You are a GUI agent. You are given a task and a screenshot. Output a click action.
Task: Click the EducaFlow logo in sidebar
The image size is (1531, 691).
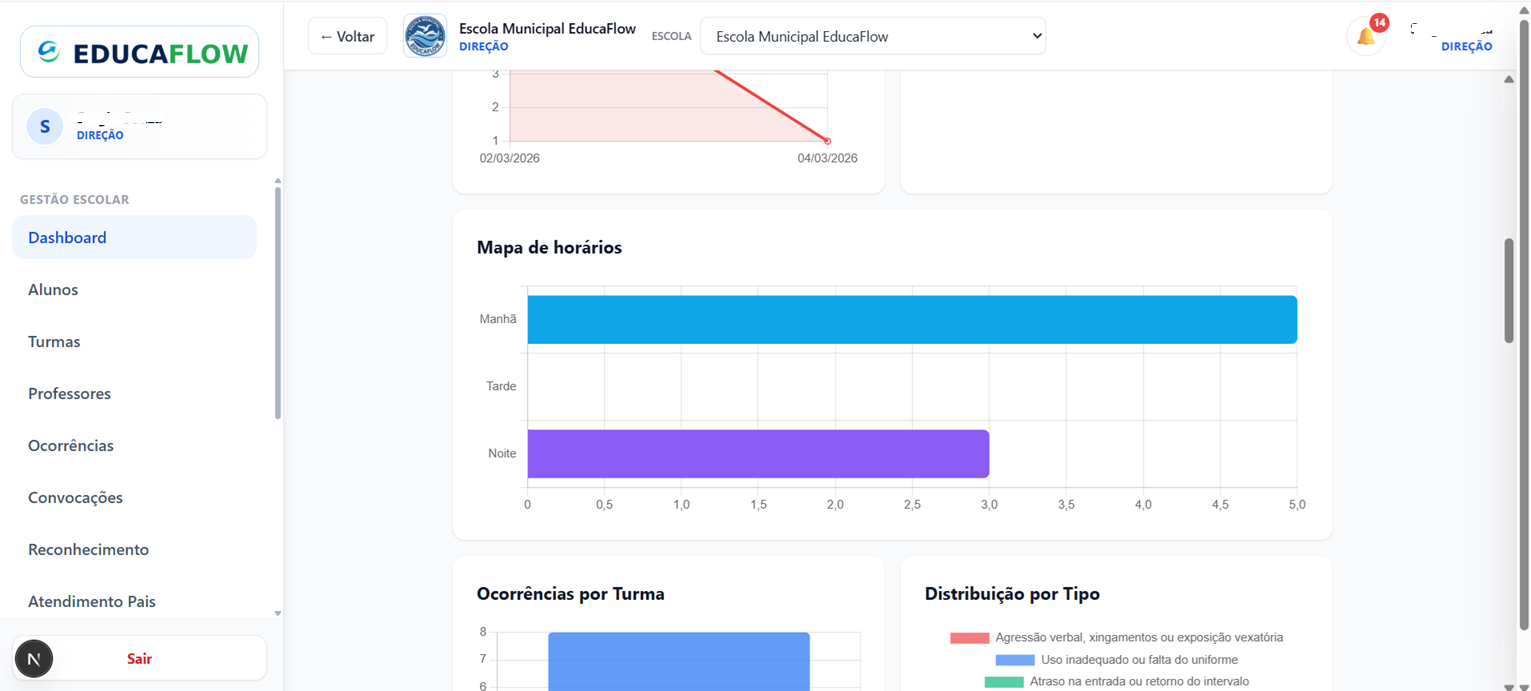140,52
